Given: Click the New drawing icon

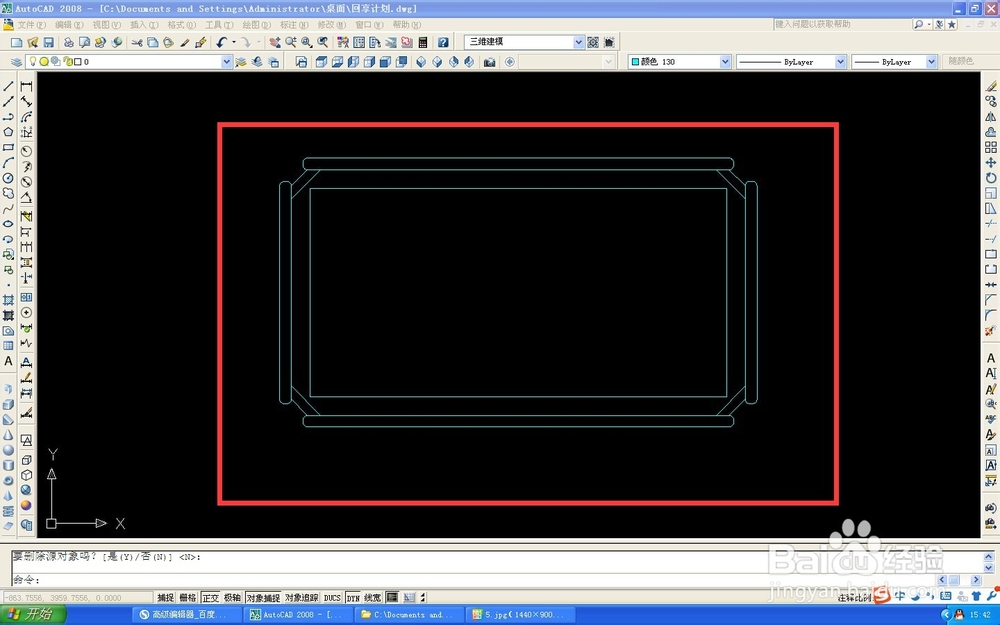Looking at the screenshot, I should 17,42.
